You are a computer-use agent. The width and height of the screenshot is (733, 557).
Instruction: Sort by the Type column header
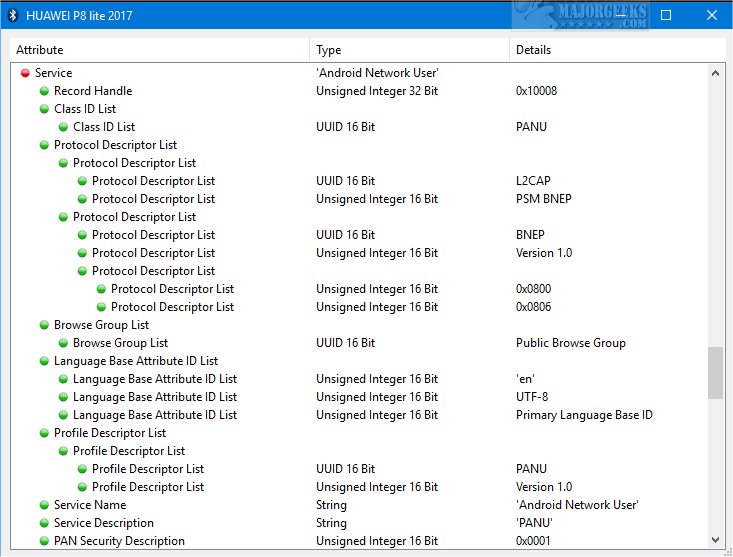click(410, 50)
